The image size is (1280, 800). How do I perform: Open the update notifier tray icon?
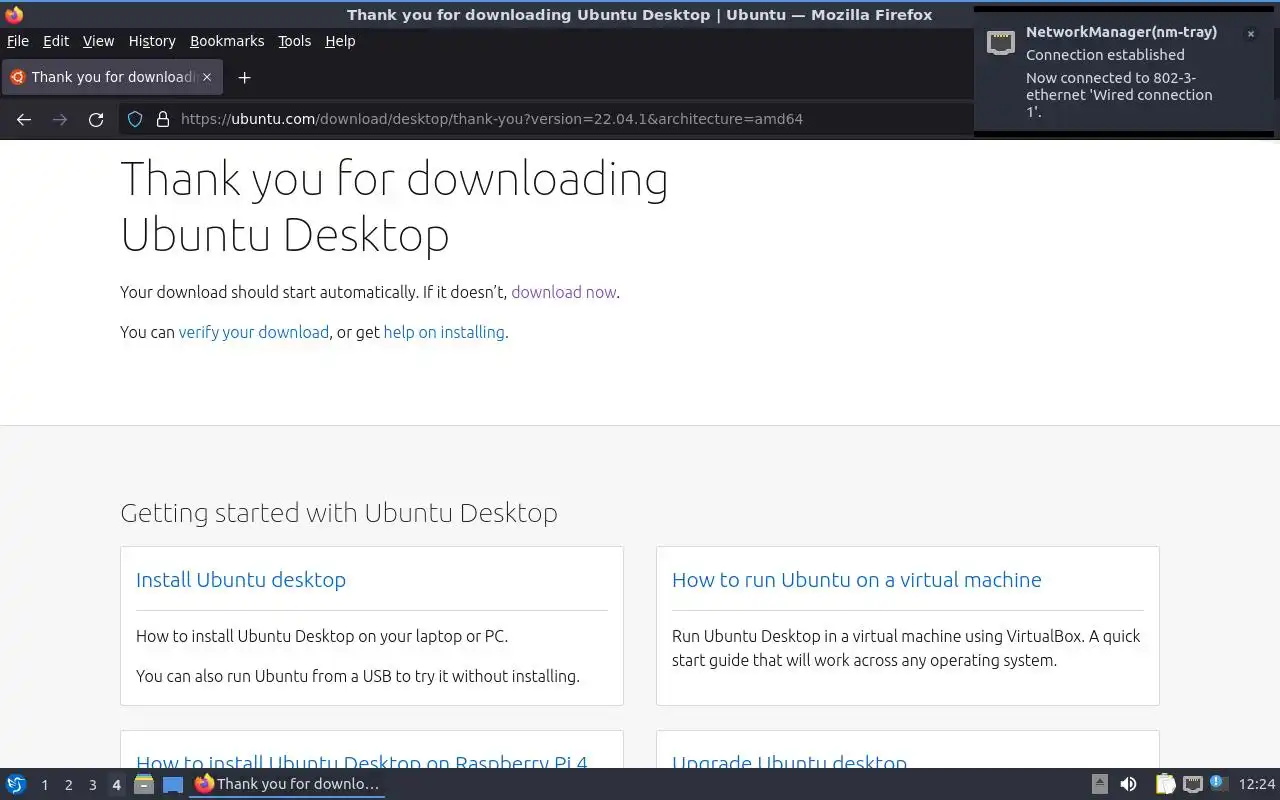1218,783
